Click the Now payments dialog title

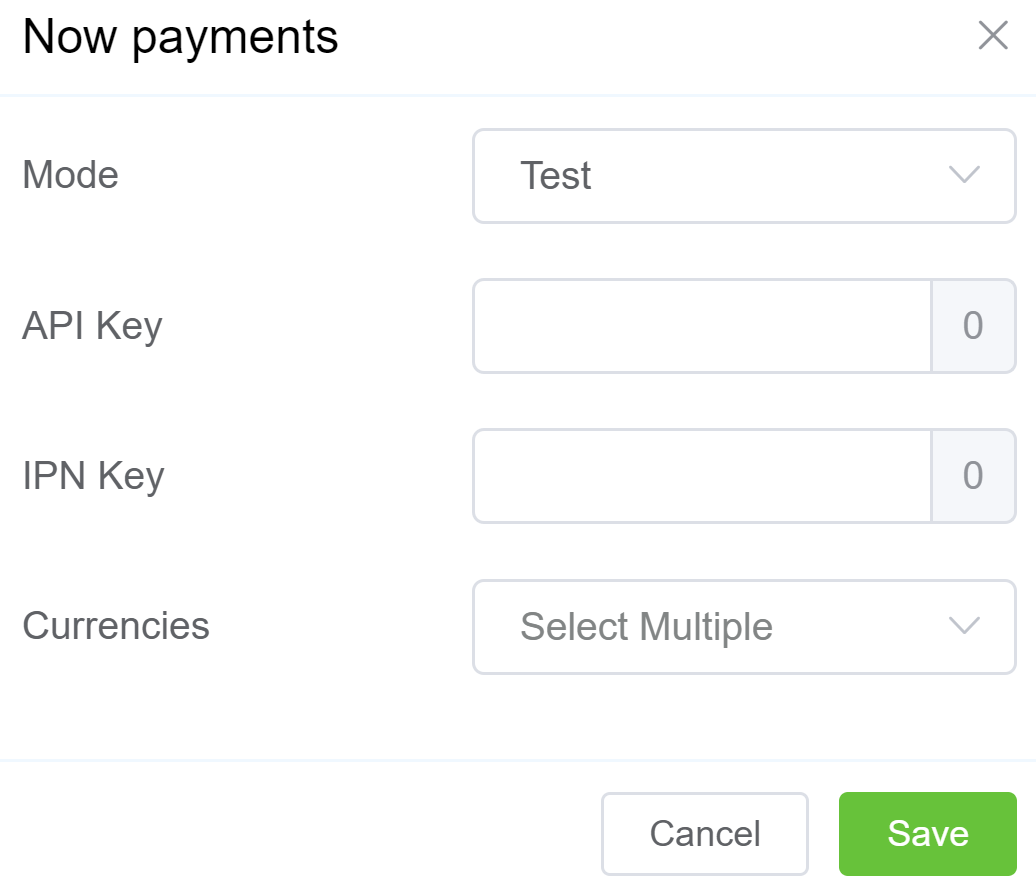(180, 38)
